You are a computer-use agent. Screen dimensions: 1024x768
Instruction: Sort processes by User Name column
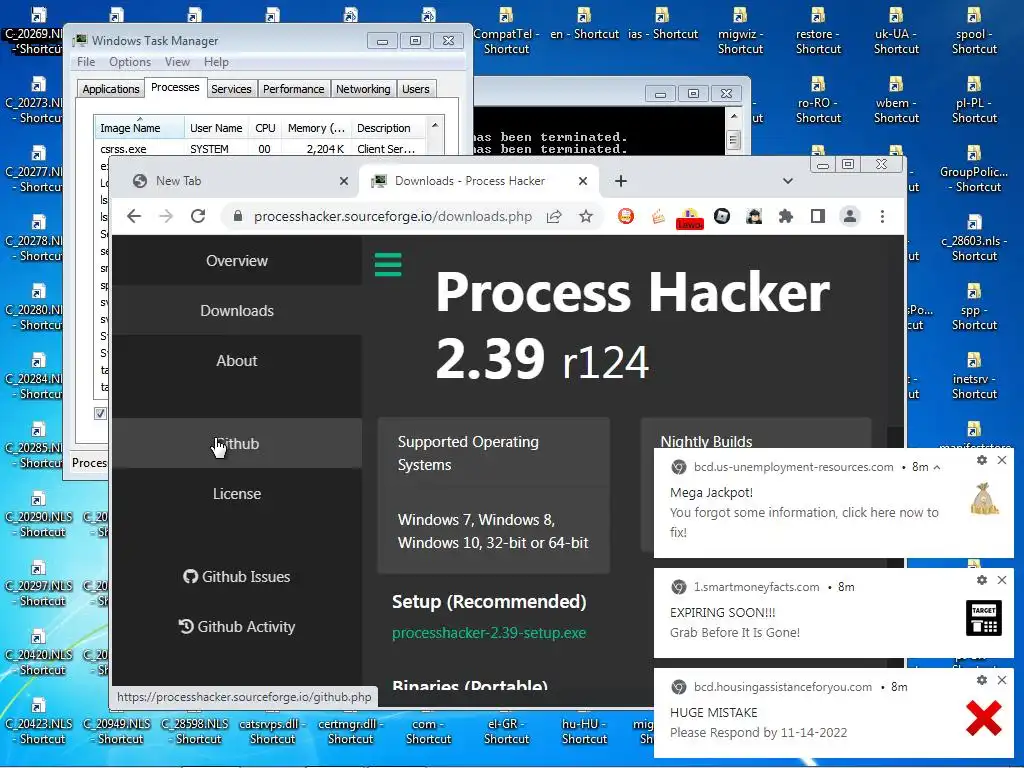(x=216, y=128)
